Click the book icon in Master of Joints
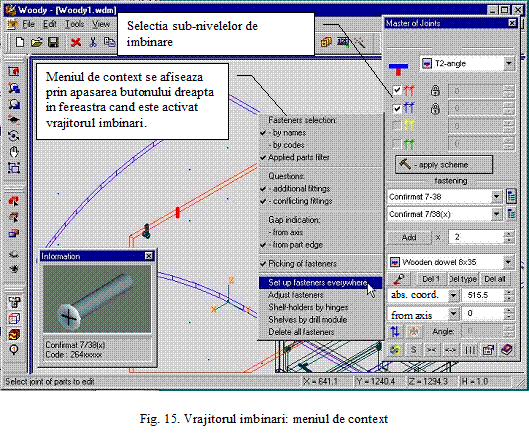The width and height of the screenshot is (529, 439). tap(506, 350)
